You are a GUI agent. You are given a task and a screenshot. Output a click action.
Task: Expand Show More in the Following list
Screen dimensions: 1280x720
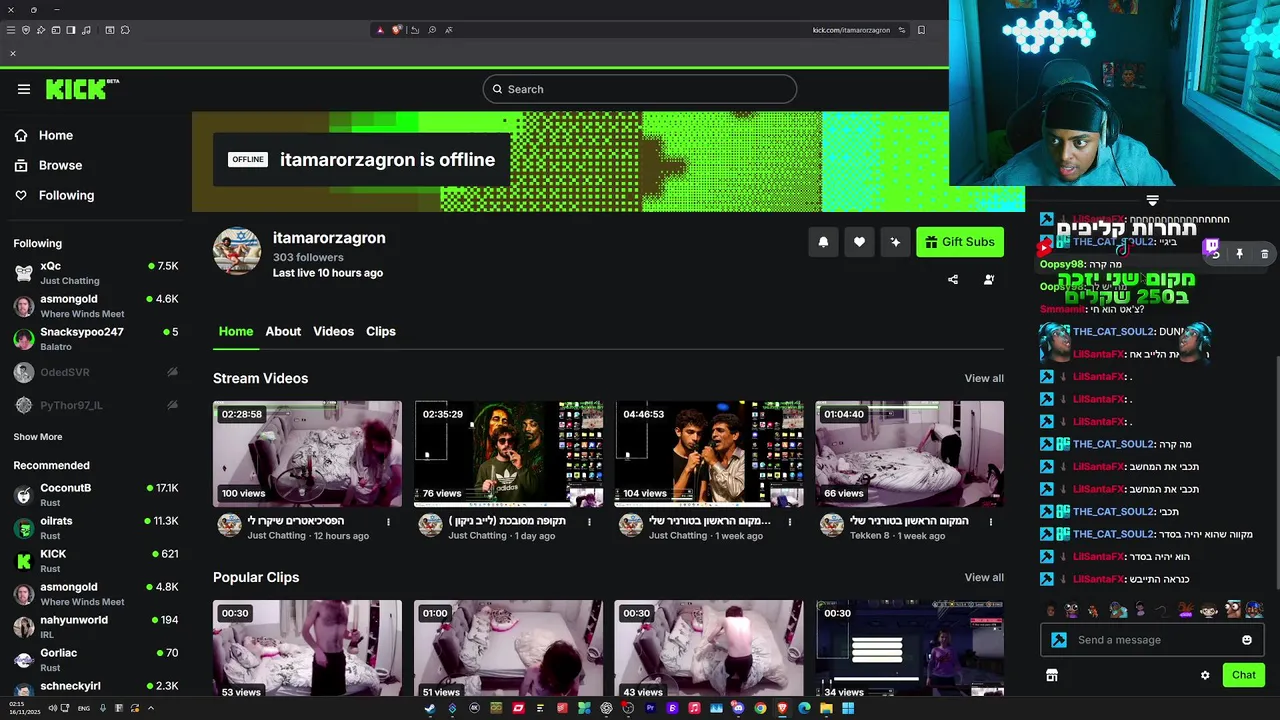(x=38, y=437)
